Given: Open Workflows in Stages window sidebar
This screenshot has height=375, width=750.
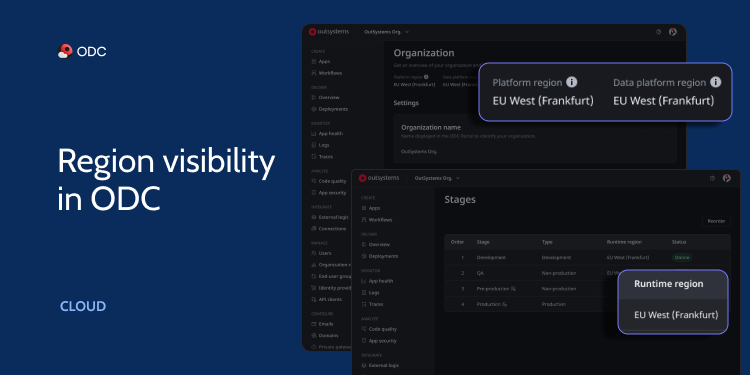Looking at the screenshot, I should [377, 220].
